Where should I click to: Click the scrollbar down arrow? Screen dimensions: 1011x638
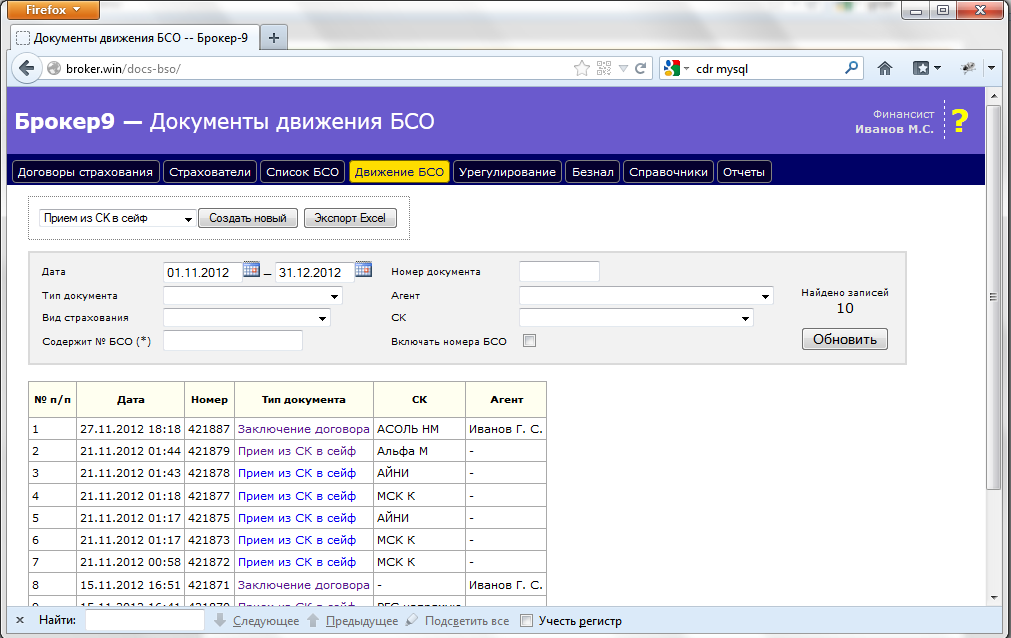993,598
